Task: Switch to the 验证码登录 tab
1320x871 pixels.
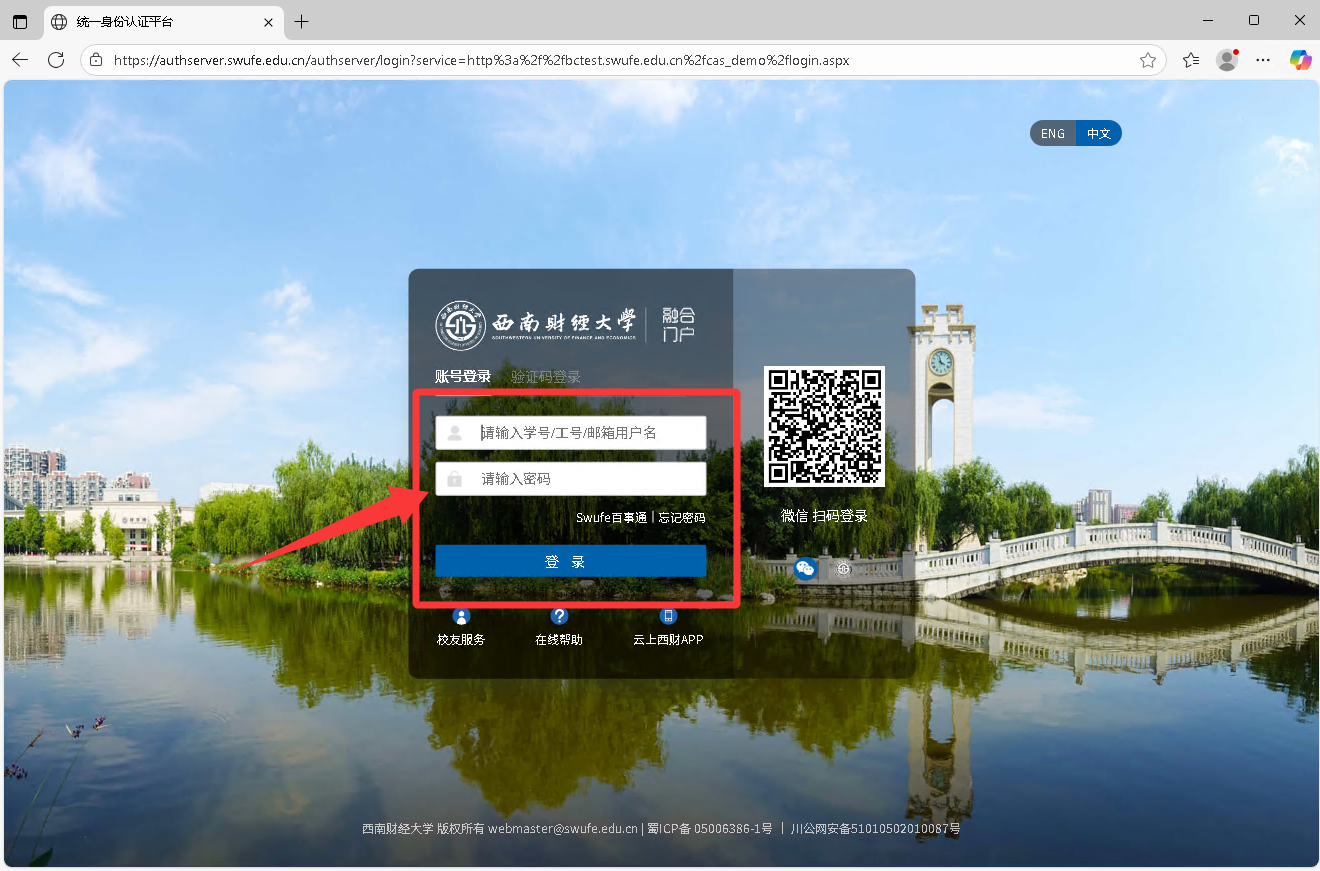Action: tap(546, 377)
